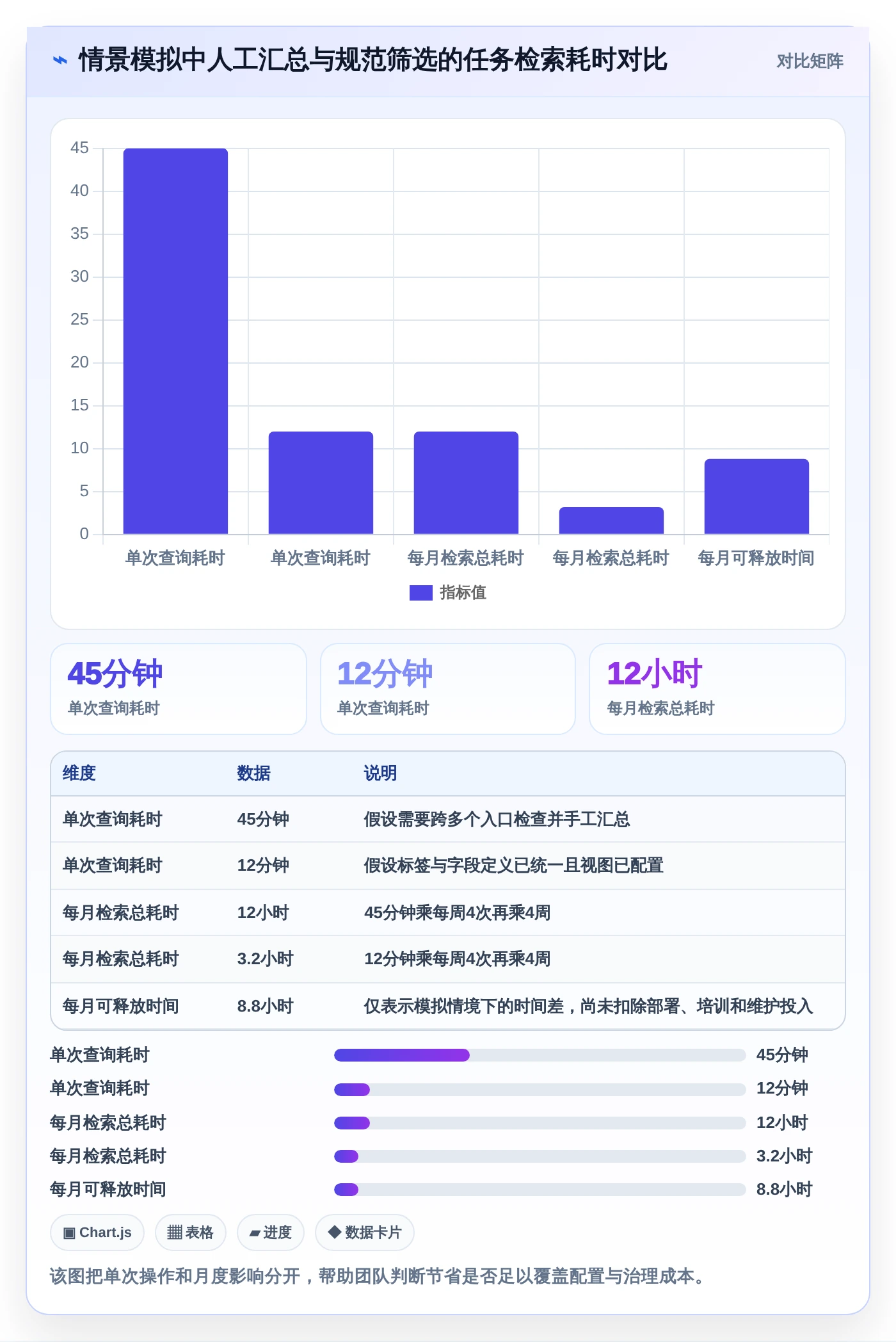Click the chart title 情景模拟中人工汇总
Screen dimensions: 896x1342
pos(372,60)
